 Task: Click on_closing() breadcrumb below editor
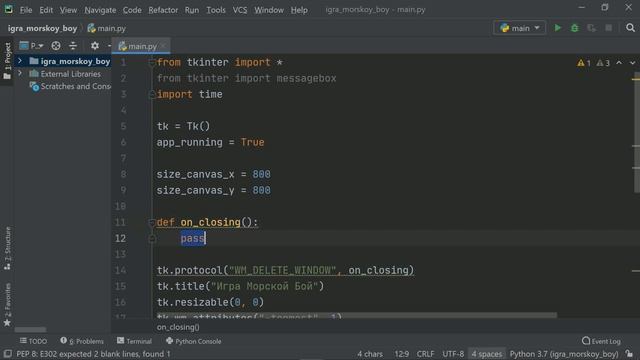pos(178,327)
